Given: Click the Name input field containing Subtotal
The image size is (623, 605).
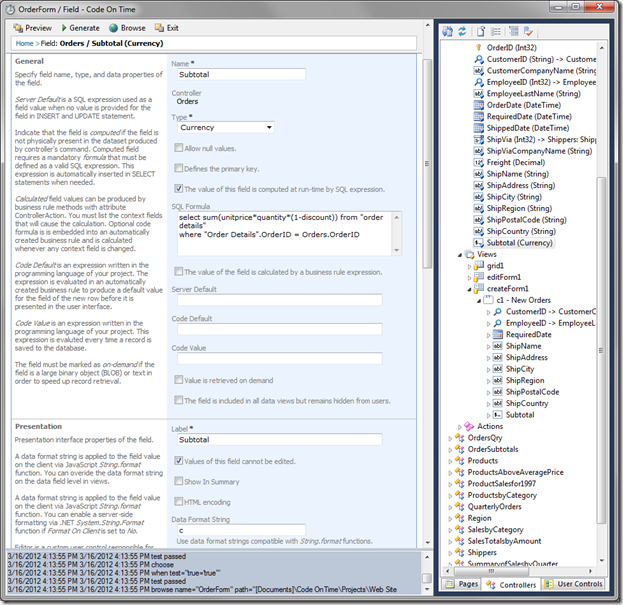Looking at the screenshot, I should tap(242, 74).
